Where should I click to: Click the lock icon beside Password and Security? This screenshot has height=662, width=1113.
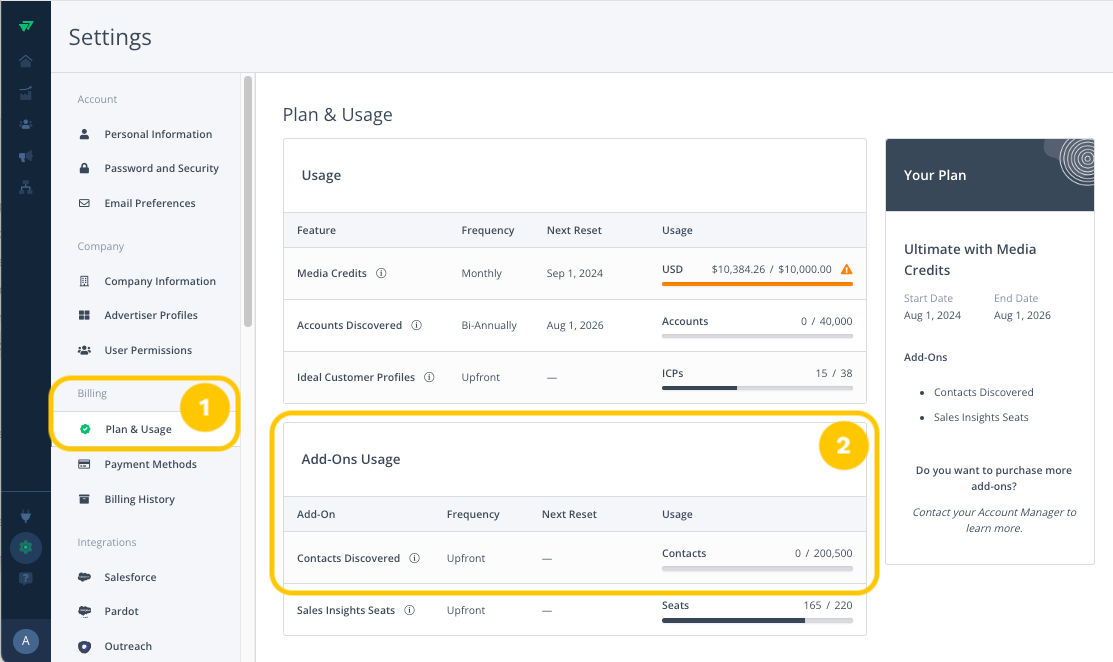coord(84,168)
